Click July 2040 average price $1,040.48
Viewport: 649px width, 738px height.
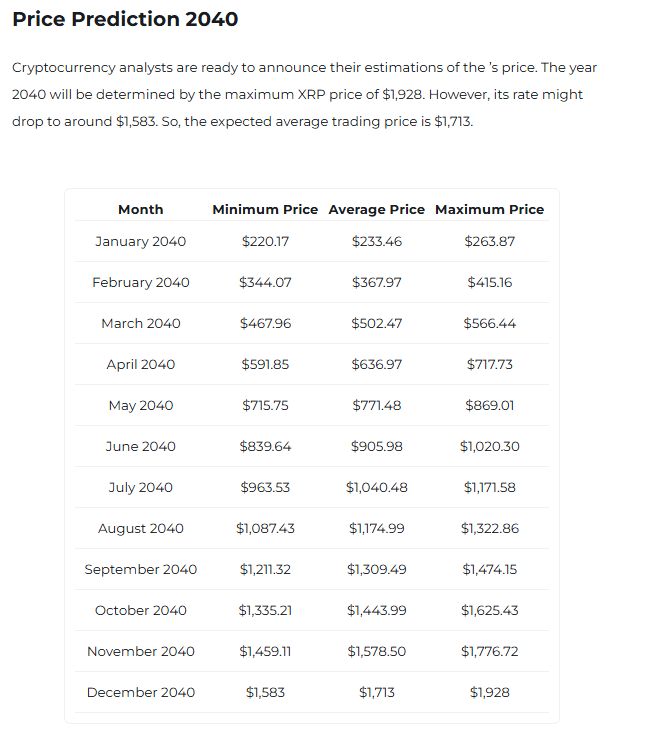pos(376,487)
